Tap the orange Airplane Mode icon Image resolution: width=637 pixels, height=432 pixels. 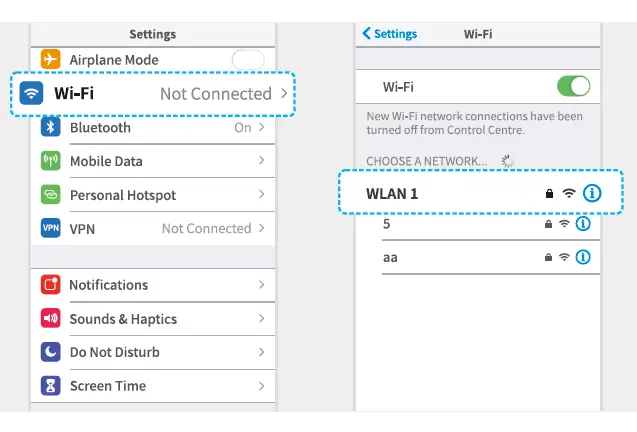(x=50, y=60)
